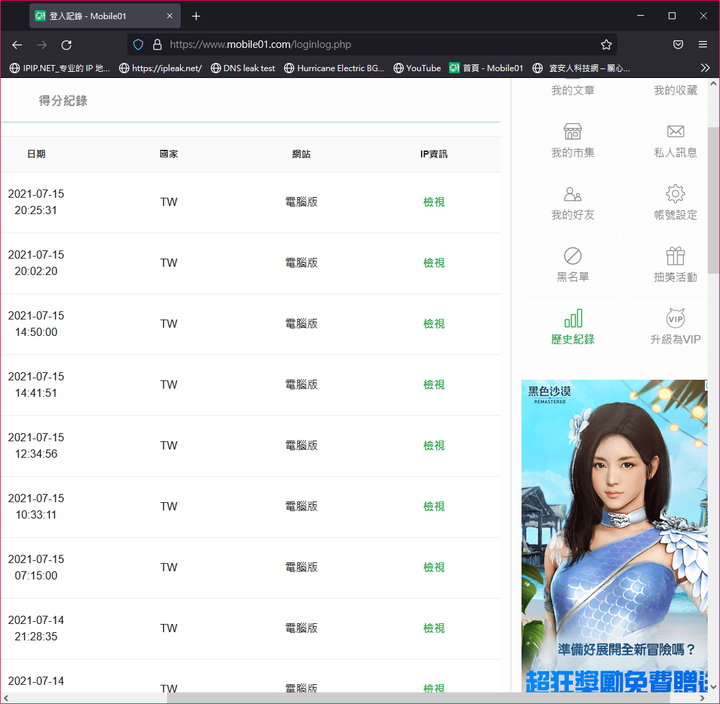Open the YouTube bookmark
The image size is (720, 704).
pyautogui.click(x=417, y=68)
